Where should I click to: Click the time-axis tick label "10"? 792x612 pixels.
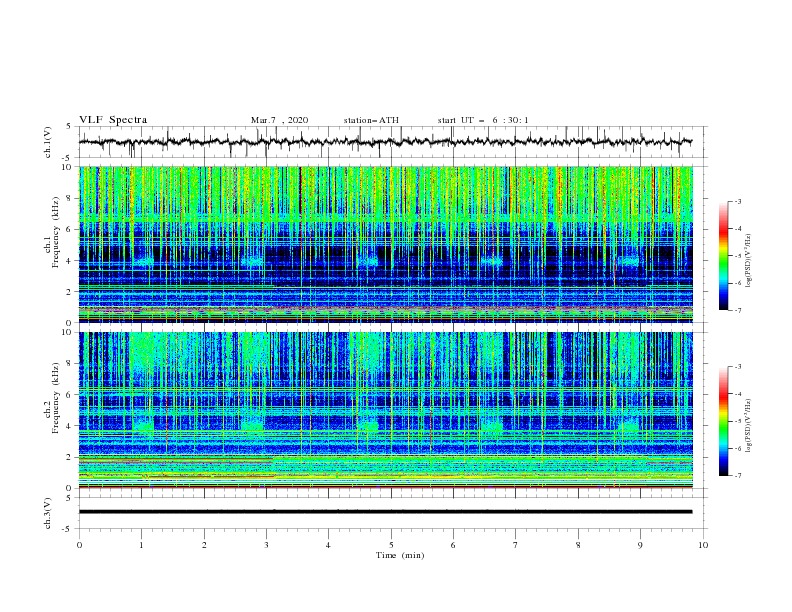(703, 545)
